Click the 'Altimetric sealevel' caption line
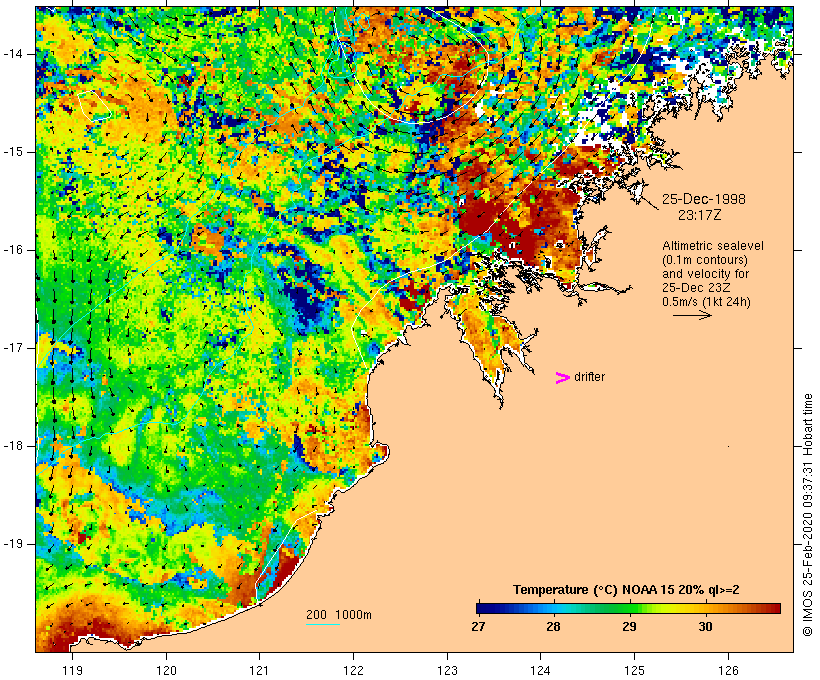This screenshot has width=820, height=680. pos(713,246)
